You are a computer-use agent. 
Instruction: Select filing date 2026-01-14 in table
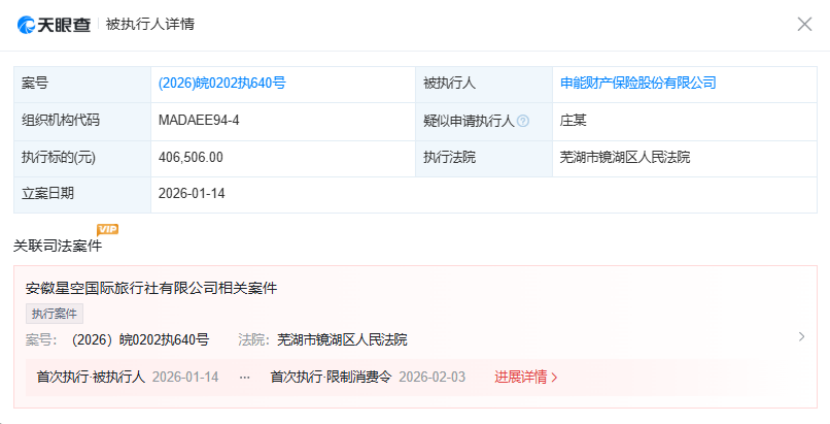pyautogui.click(x=192, y=194)
